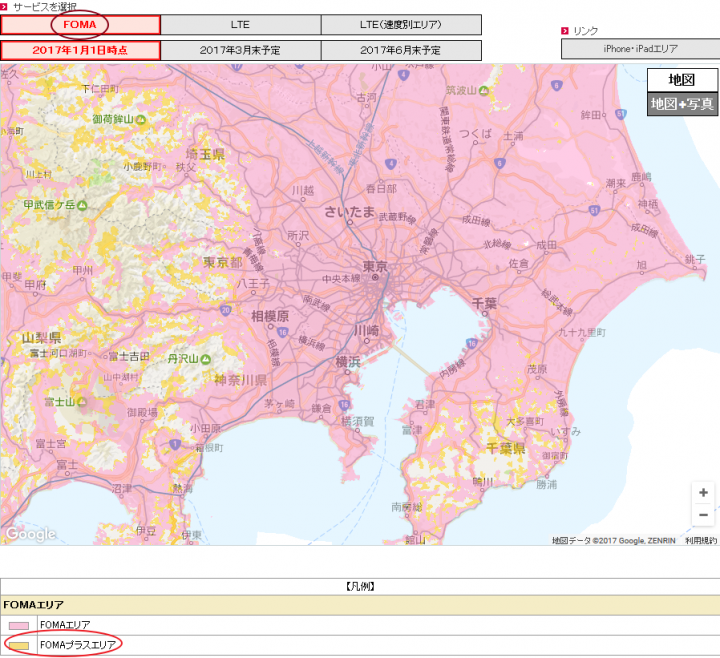Click the FOMAプラスエリア legend text
Viewport: 720px width, 658px height.
click(x=78, y=645)
